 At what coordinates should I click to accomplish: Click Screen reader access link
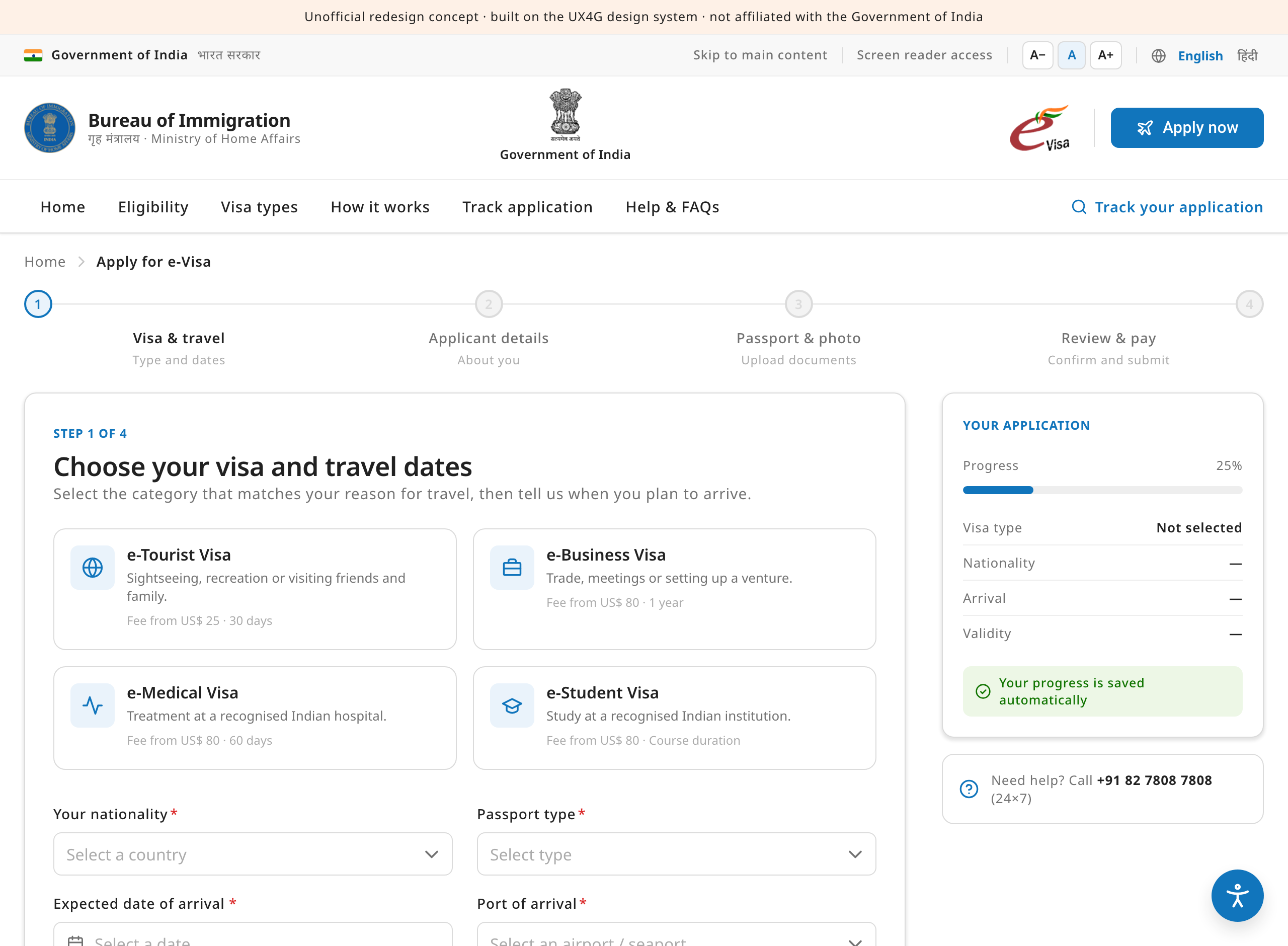click(924, 55)
